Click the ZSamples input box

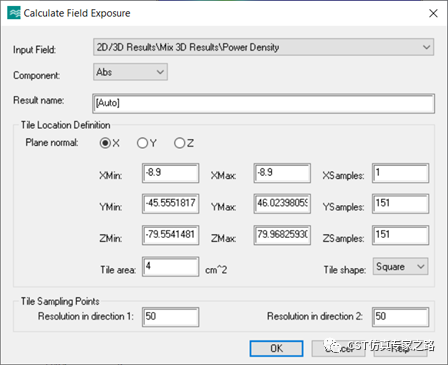coord(400,235)
